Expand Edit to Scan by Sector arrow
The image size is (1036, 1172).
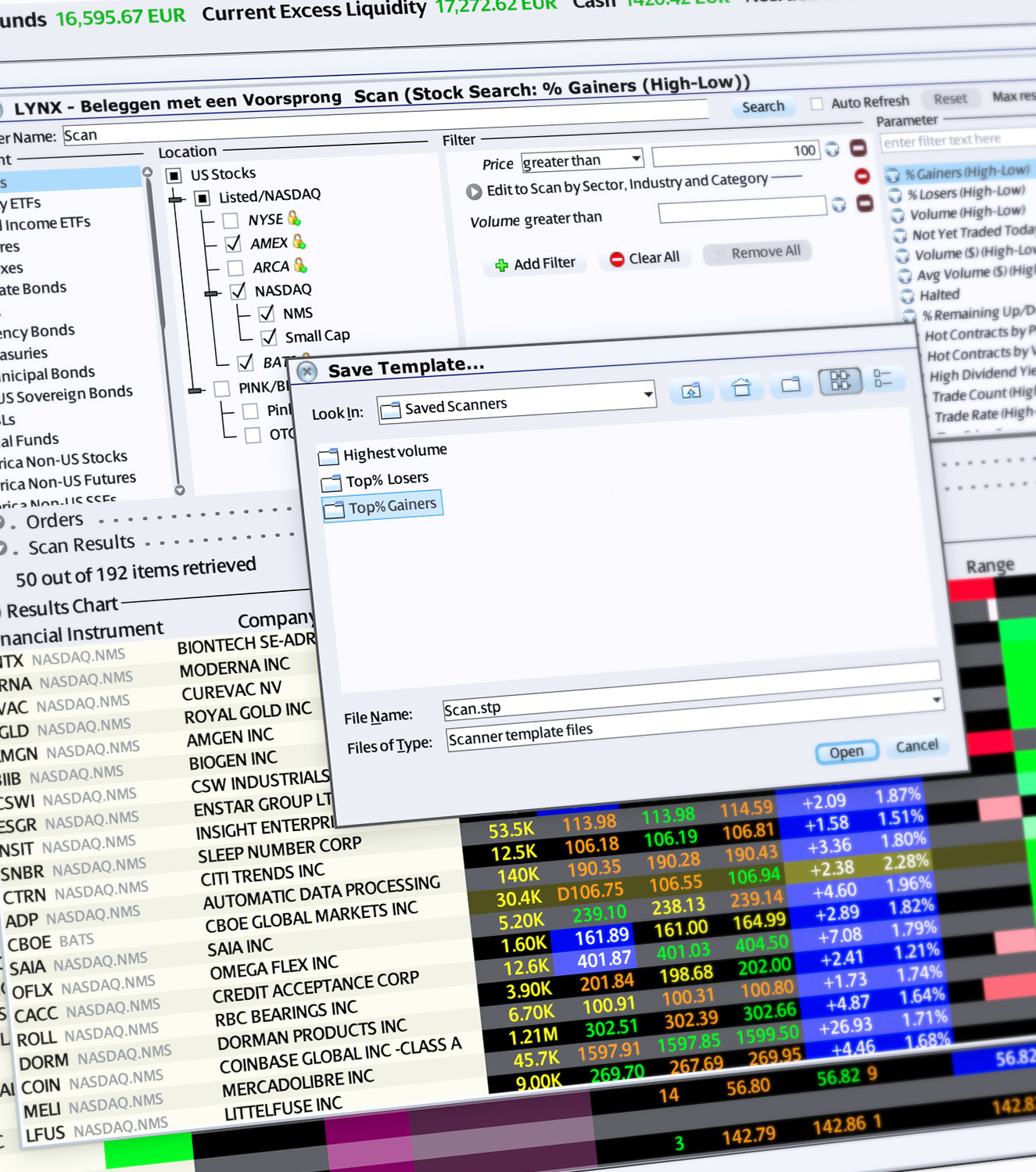pos(474,191)
